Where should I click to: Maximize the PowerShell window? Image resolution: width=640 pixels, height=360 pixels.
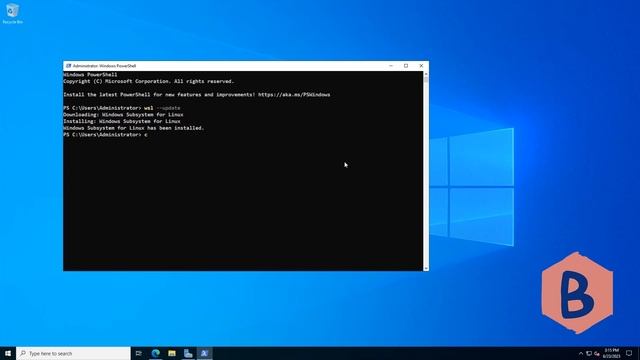click(x=406, y=66)
